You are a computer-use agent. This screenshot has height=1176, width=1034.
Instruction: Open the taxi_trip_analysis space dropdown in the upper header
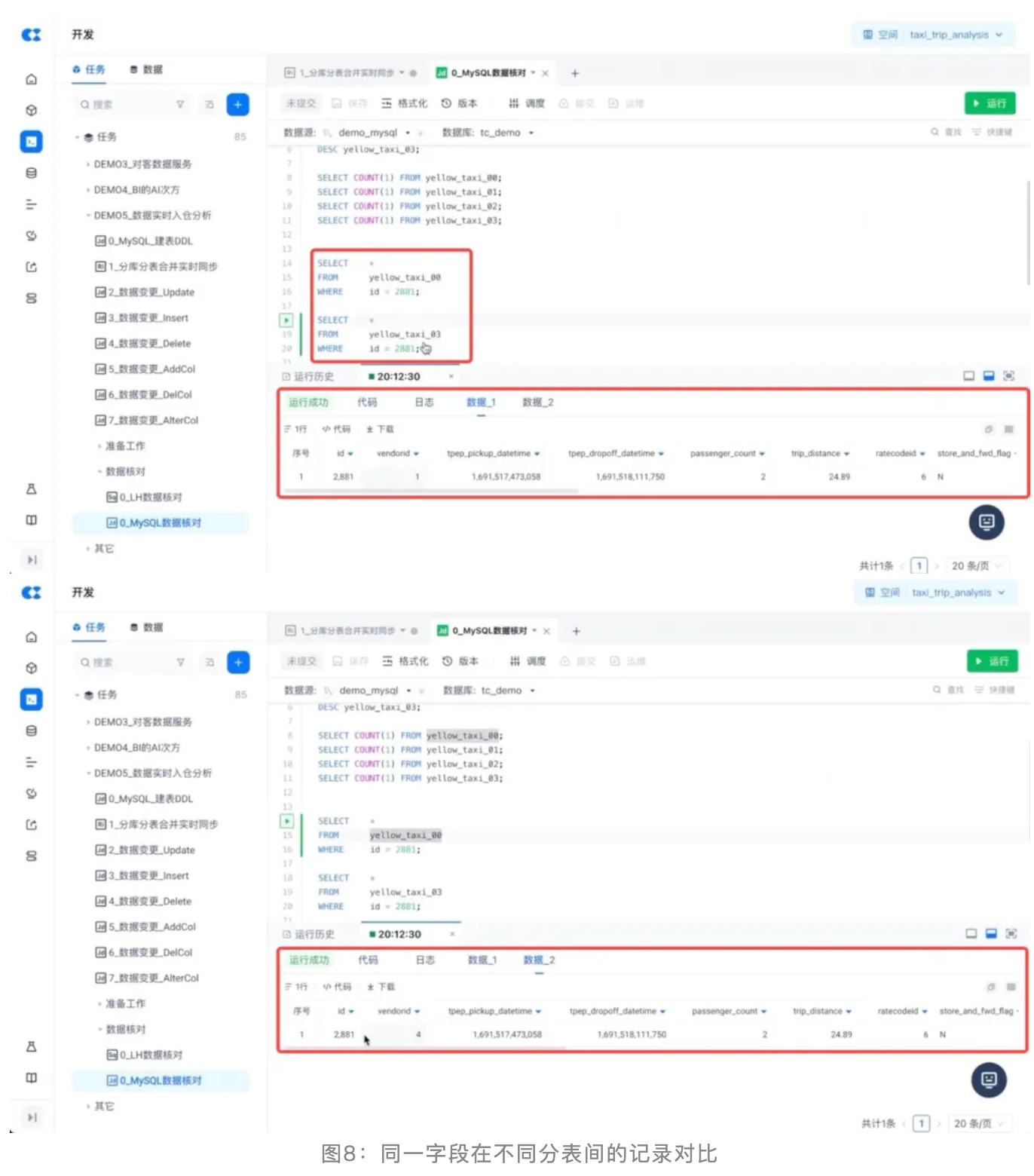point(955,35)
